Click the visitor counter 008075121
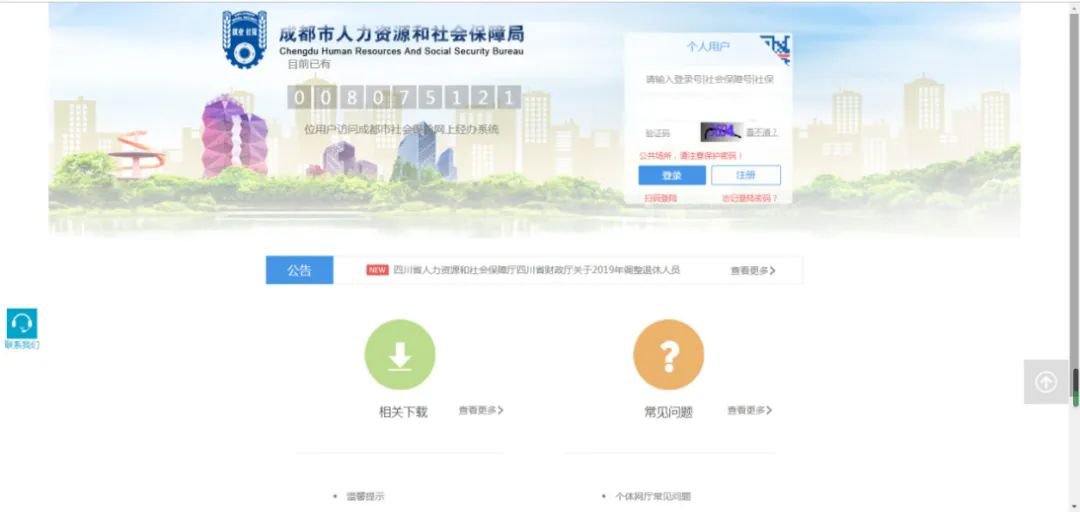Screen dimensions: 1080x512 point(404,97)
